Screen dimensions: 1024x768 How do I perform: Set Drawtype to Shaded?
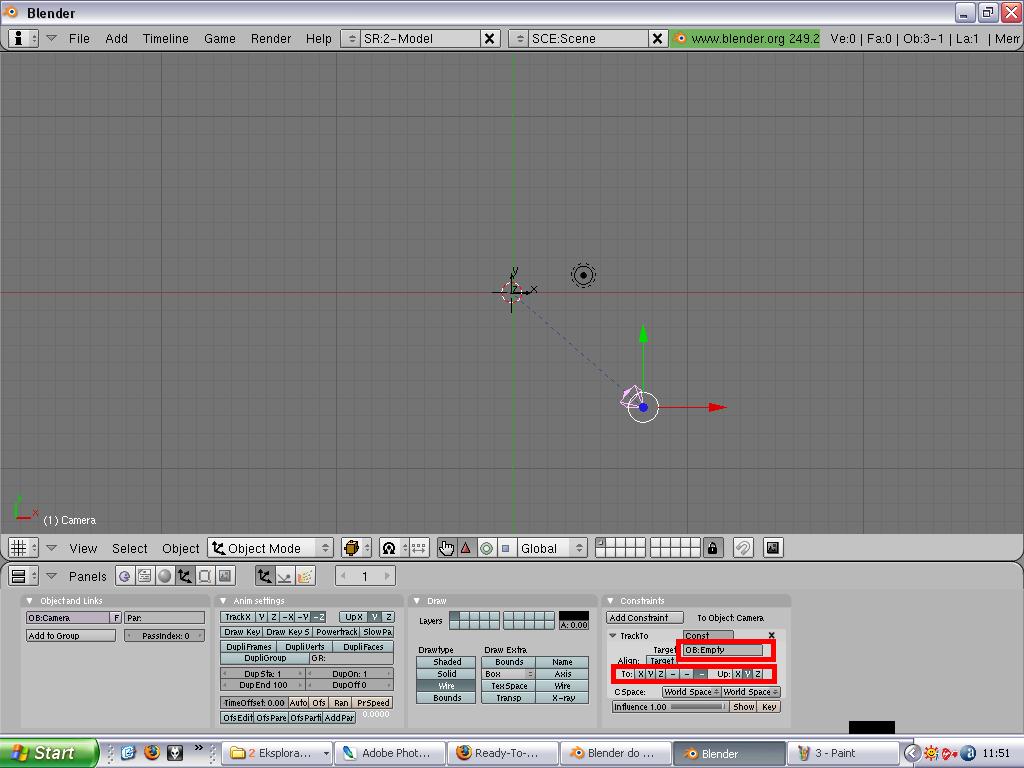[447, 662]
